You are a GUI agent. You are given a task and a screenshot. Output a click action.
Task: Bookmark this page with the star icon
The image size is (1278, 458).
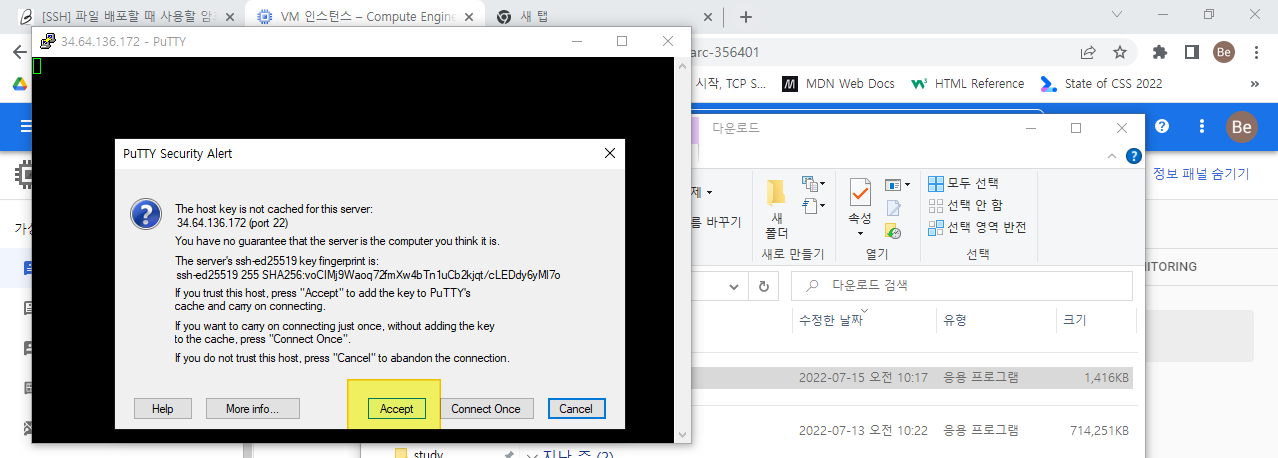[x=1120, y=52]
